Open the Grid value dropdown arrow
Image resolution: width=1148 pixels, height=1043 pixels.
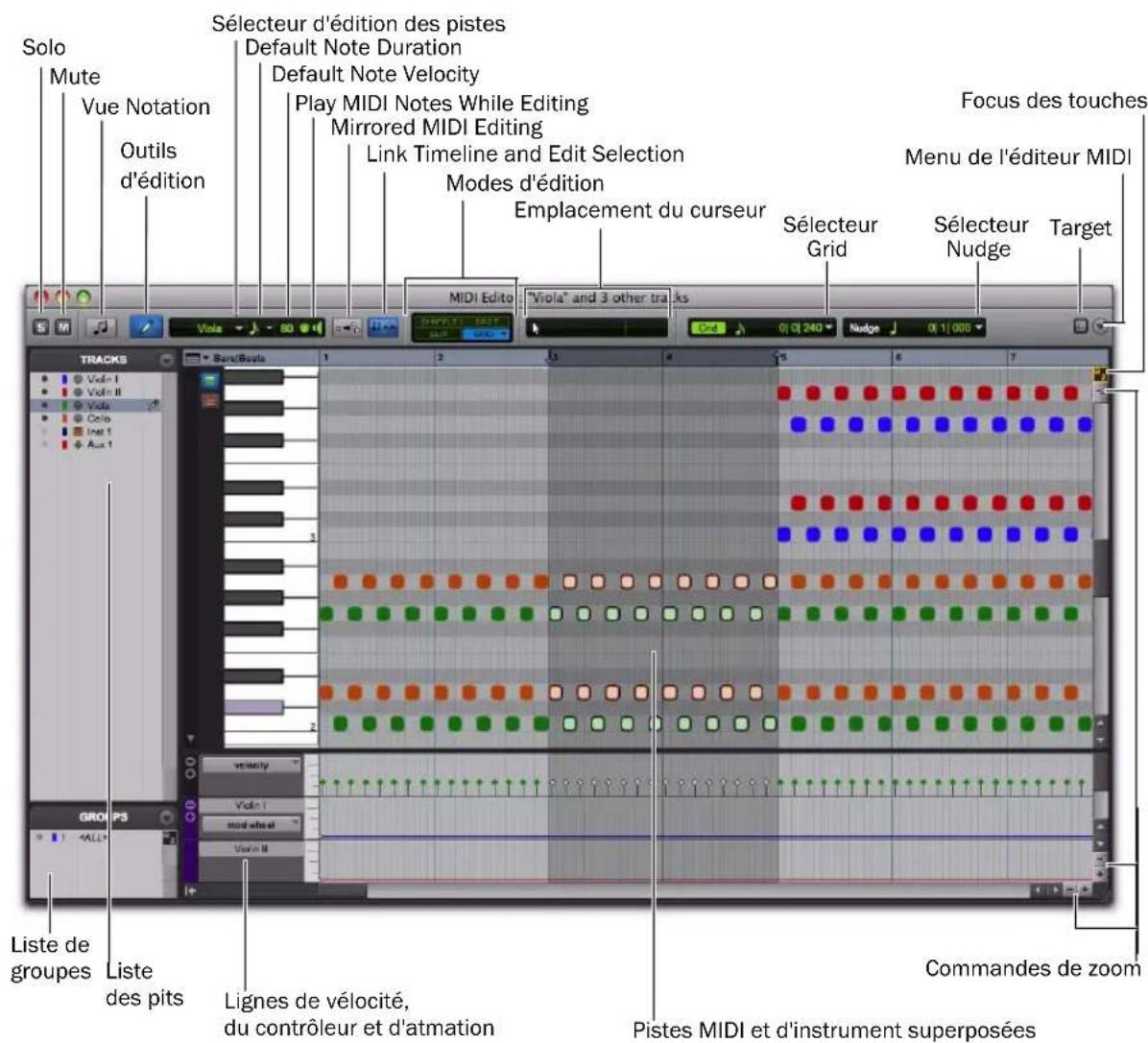tap(828, 328)
